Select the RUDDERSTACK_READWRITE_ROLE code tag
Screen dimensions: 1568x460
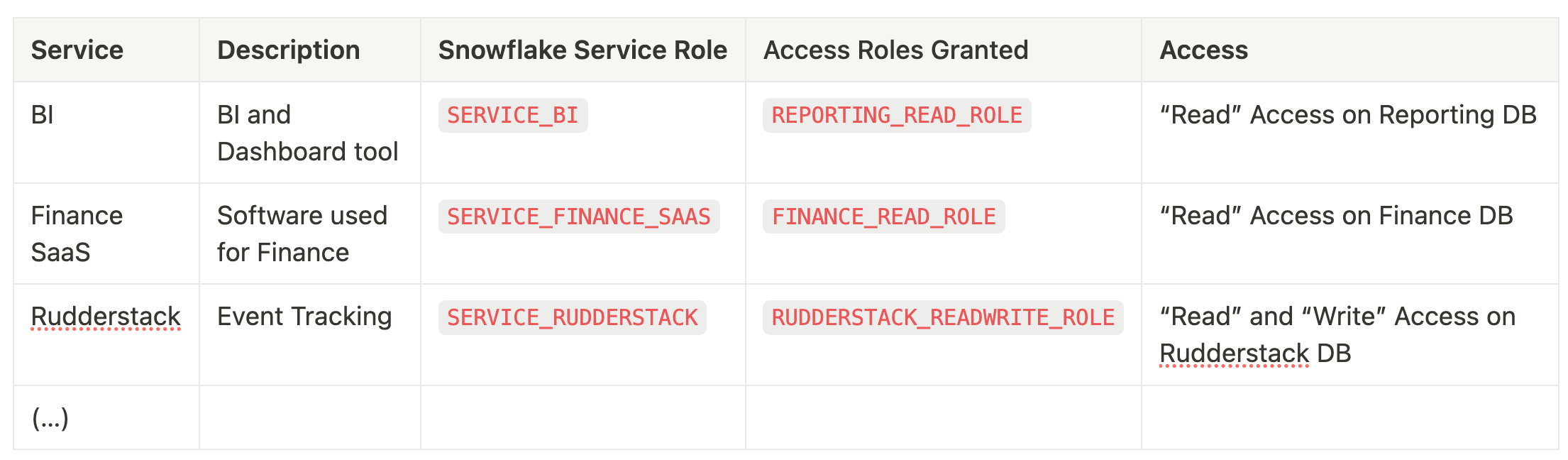[942, 317]
